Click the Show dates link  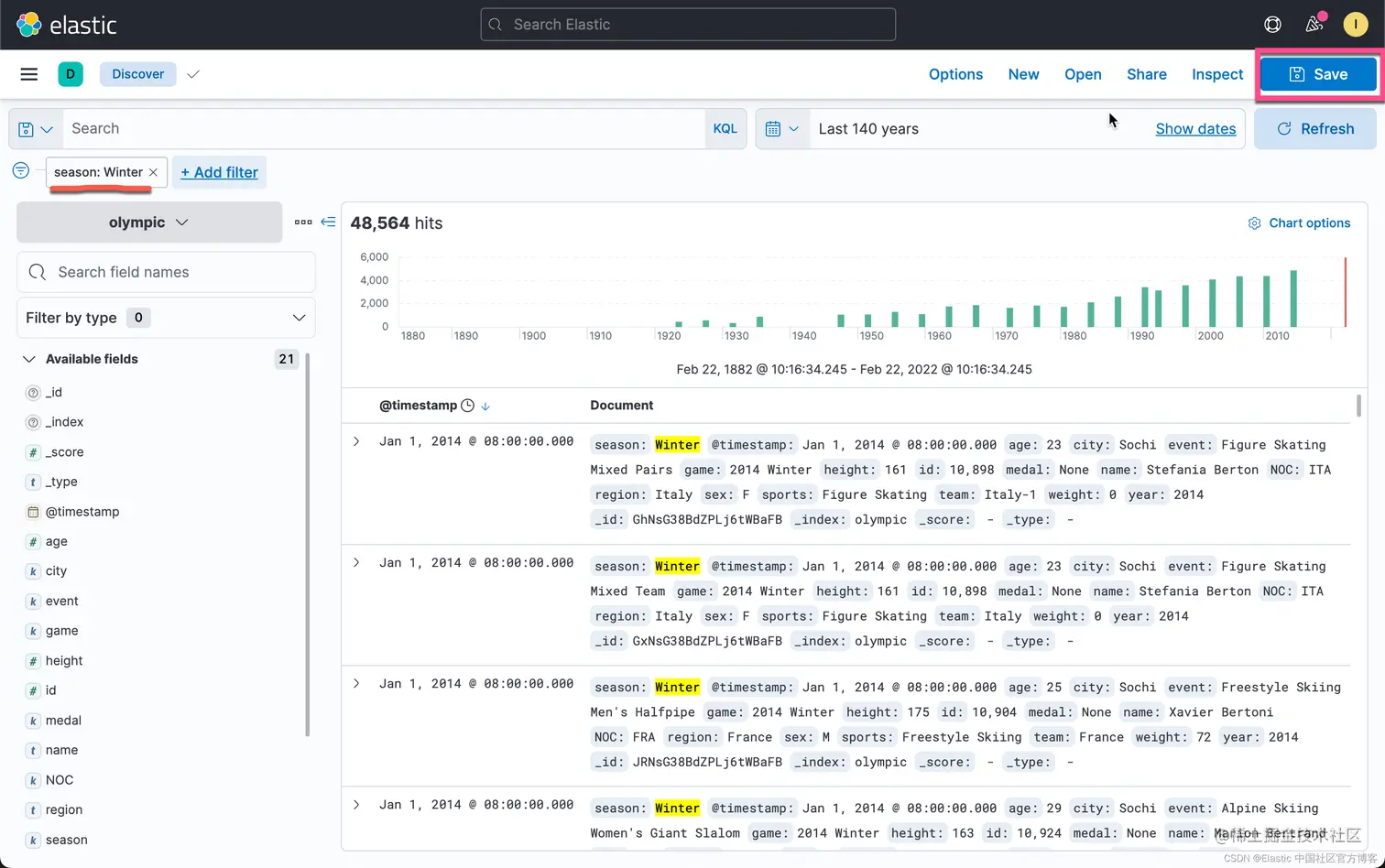pyautogui.click(x=1195, y=129)
